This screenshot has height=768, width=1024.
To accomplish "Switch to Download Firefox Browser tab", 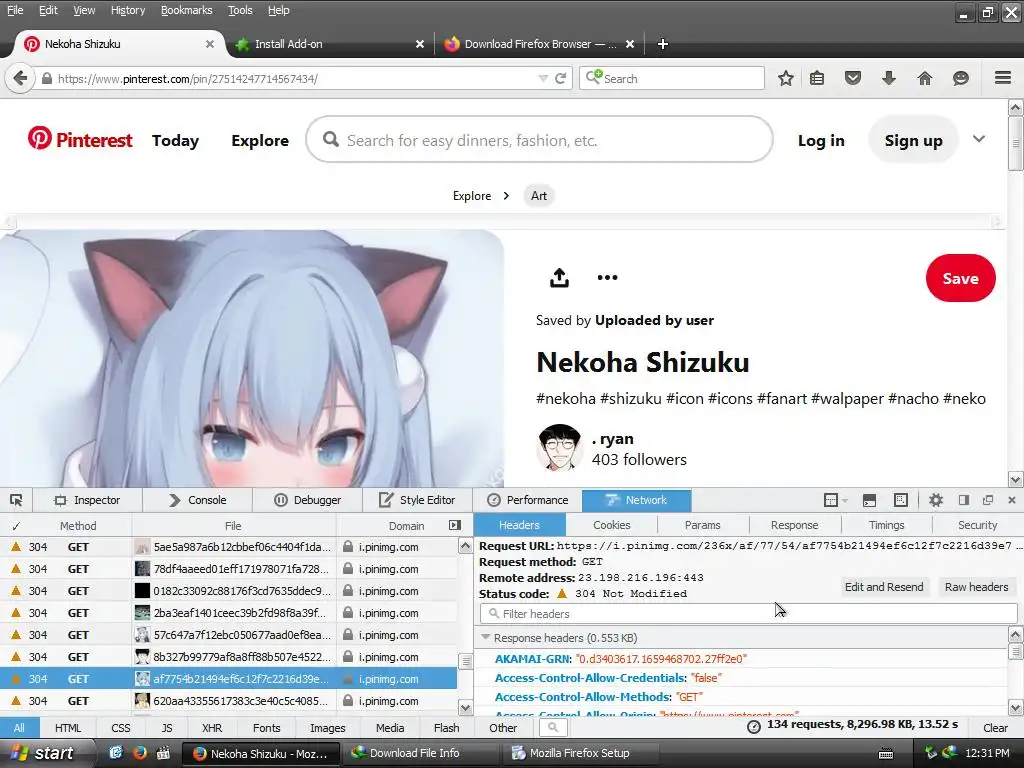I will [539, 44].
